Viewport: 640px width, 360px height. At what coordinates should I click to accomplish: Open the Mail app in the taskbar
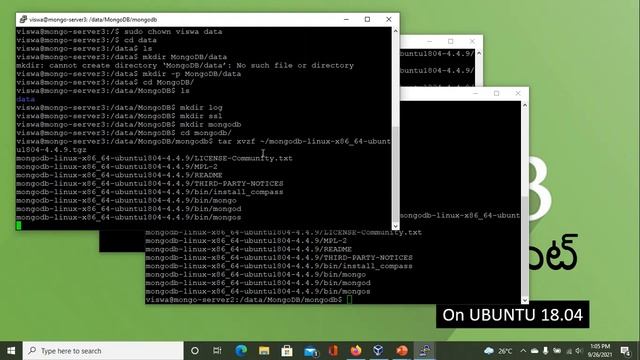tap(310, 351)
